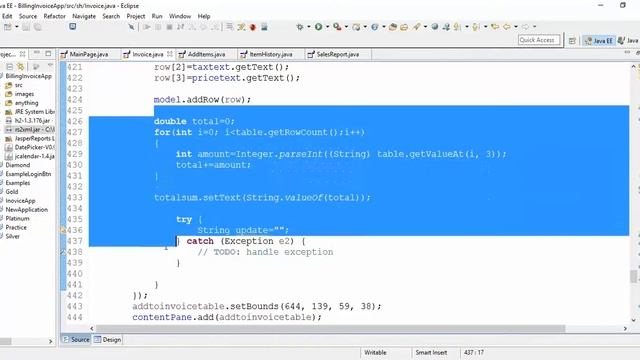Close the Invoice.java editor tab
Image resolution: width=640 pixels, height=360 pixels.
click(x=169, y=54)
